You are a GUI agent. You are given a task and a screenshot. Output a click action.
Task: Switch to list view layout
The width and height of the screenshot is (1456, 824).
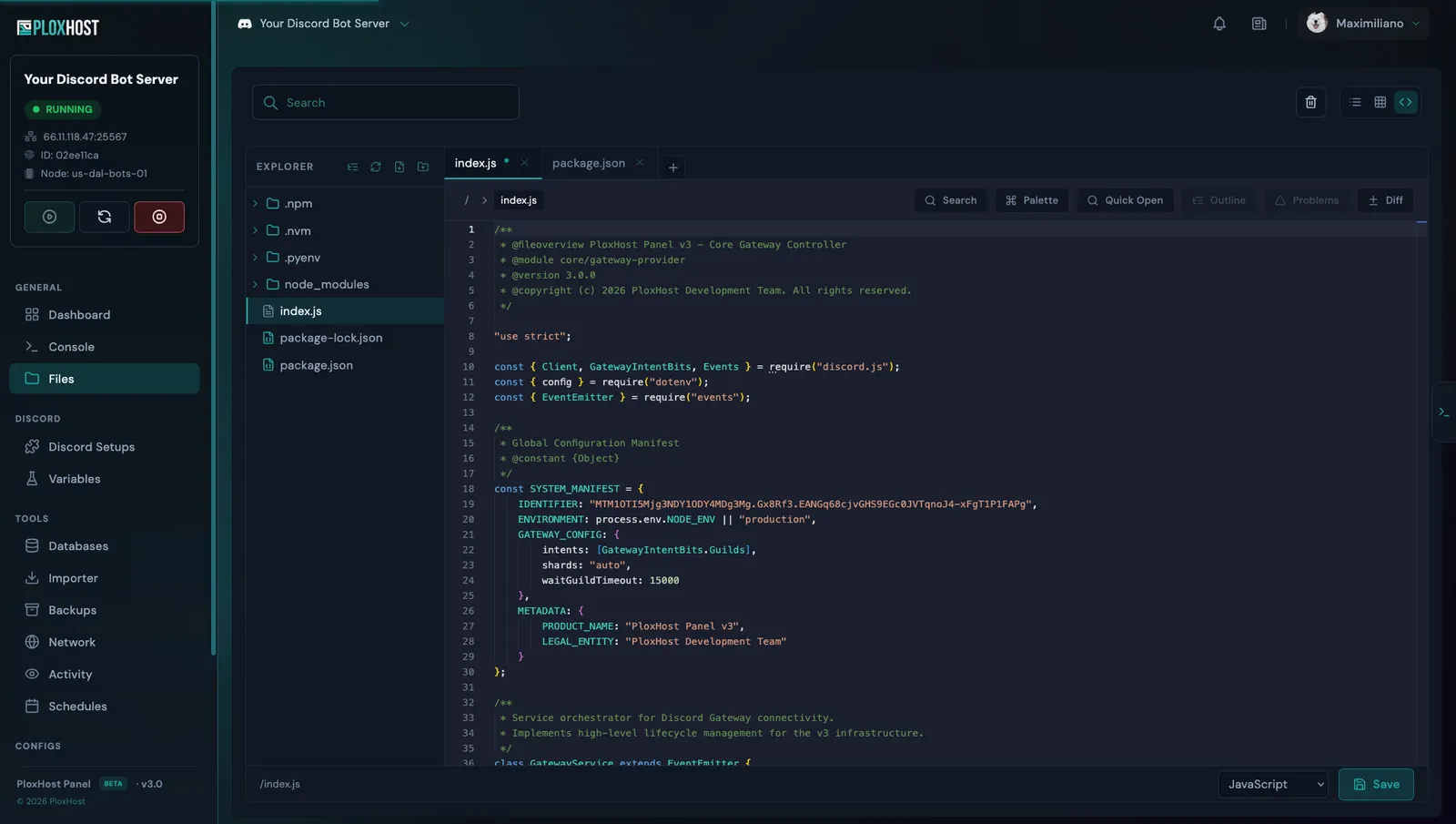coord(1355,102)
